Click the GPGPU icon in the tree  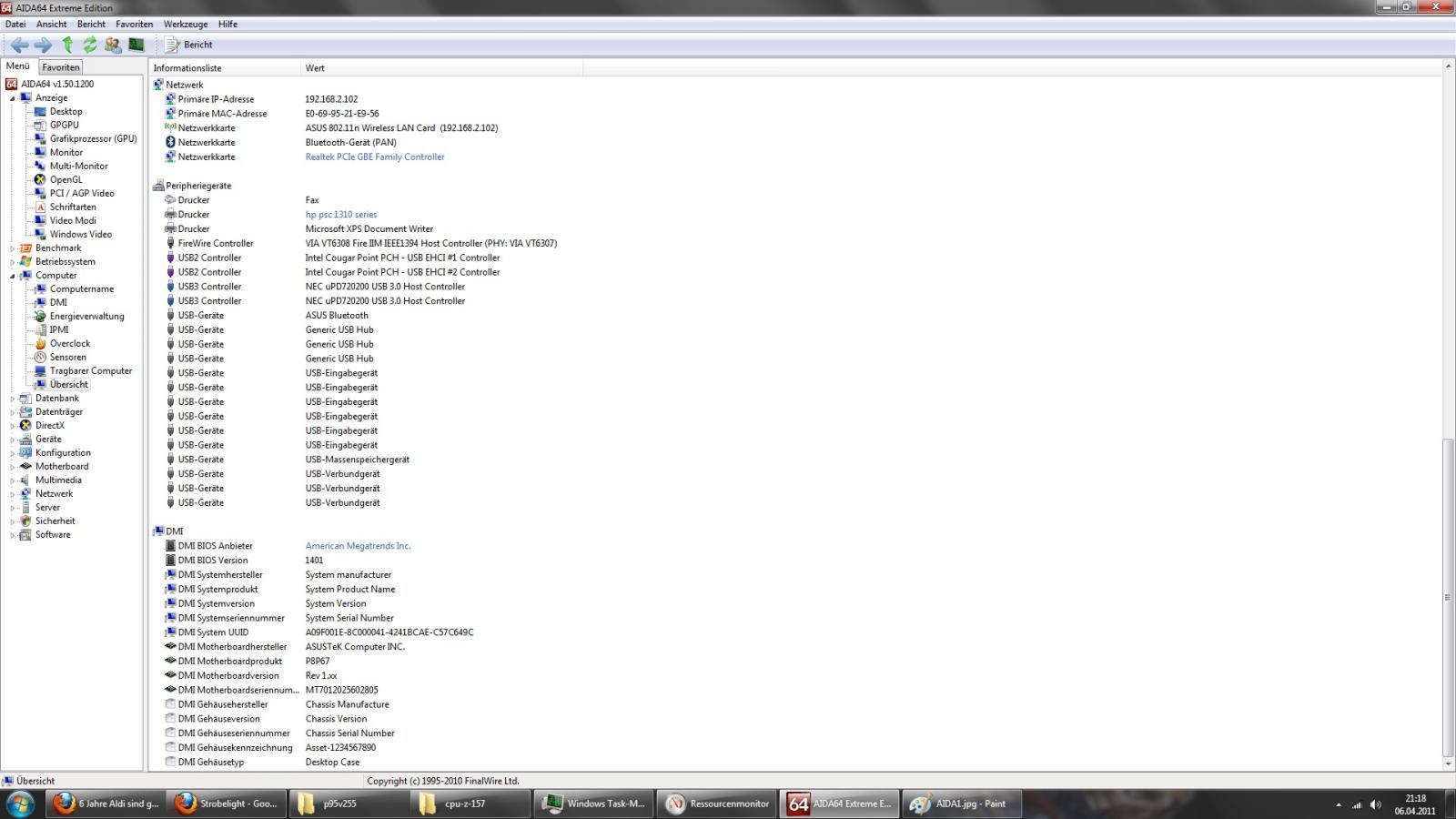(40, 126)
